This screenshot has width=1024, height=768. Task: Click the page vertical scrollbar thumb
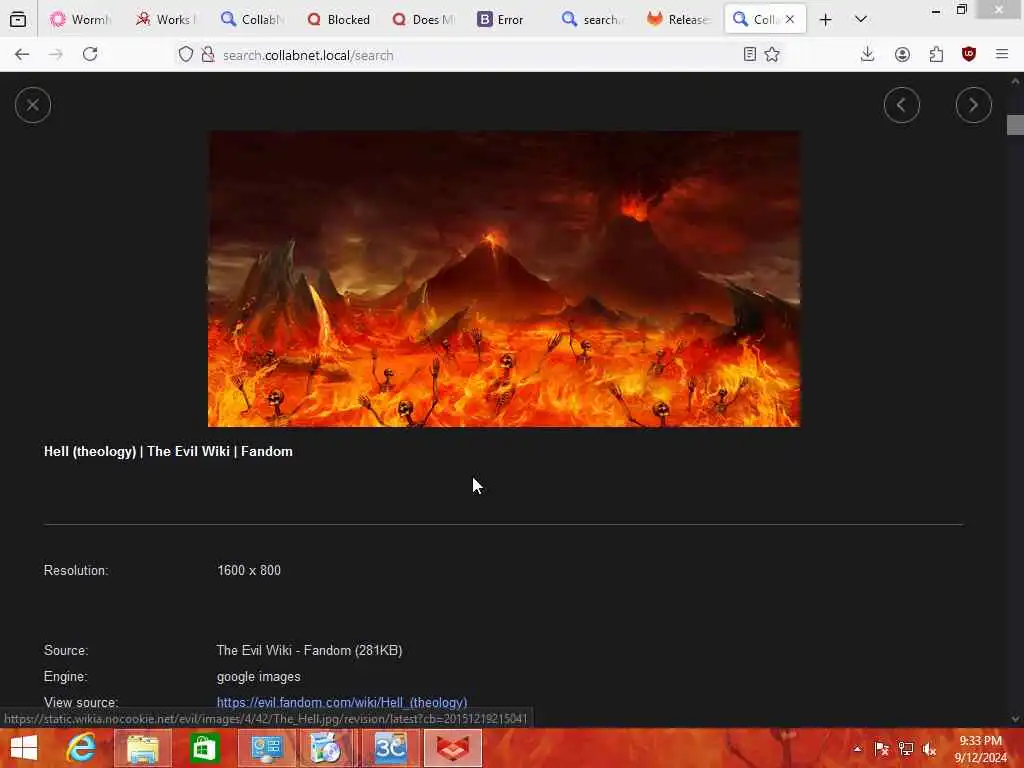click(1015, 125)
